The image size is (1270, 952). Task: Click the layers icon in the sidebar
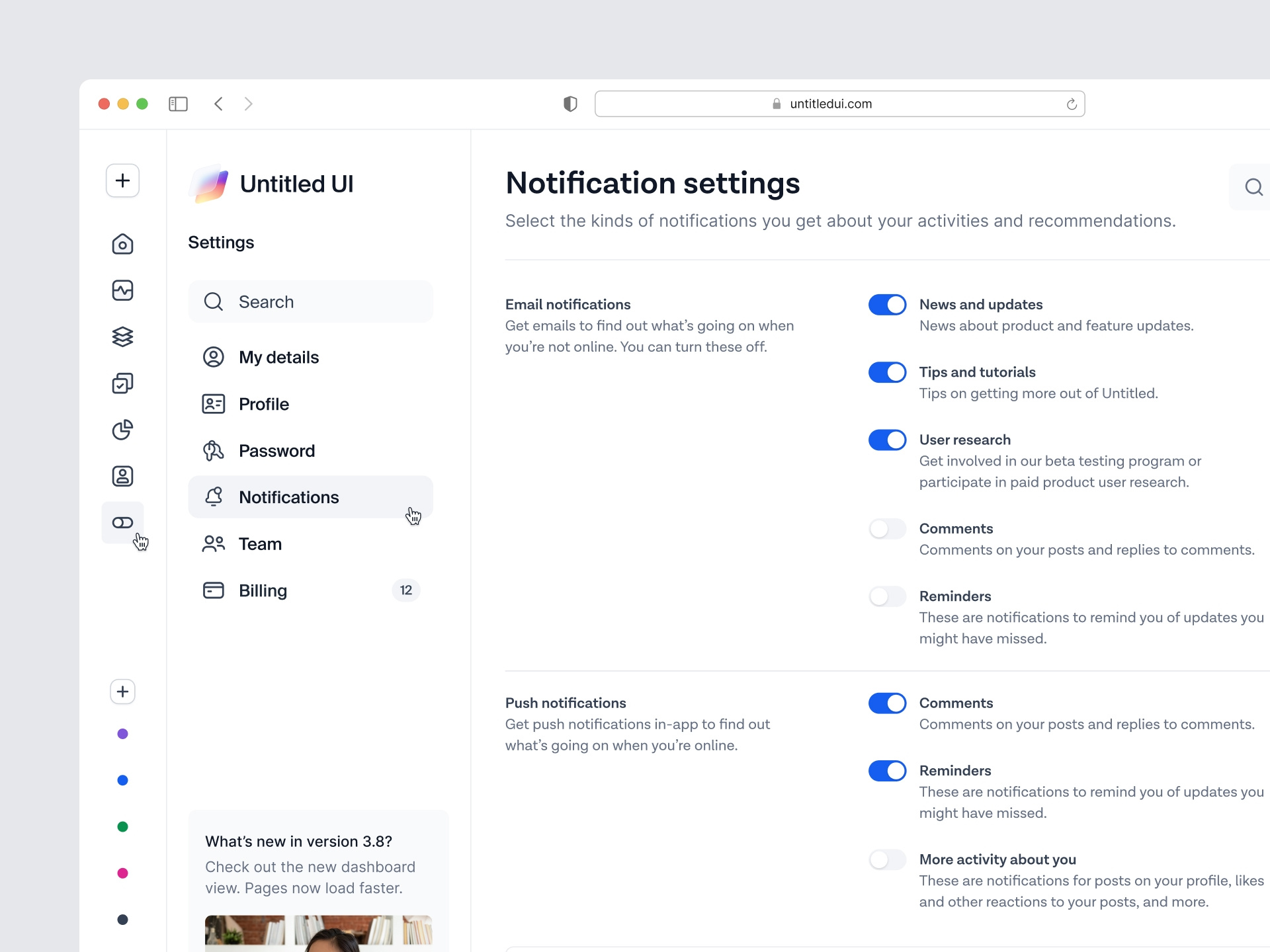pos(122,337)
